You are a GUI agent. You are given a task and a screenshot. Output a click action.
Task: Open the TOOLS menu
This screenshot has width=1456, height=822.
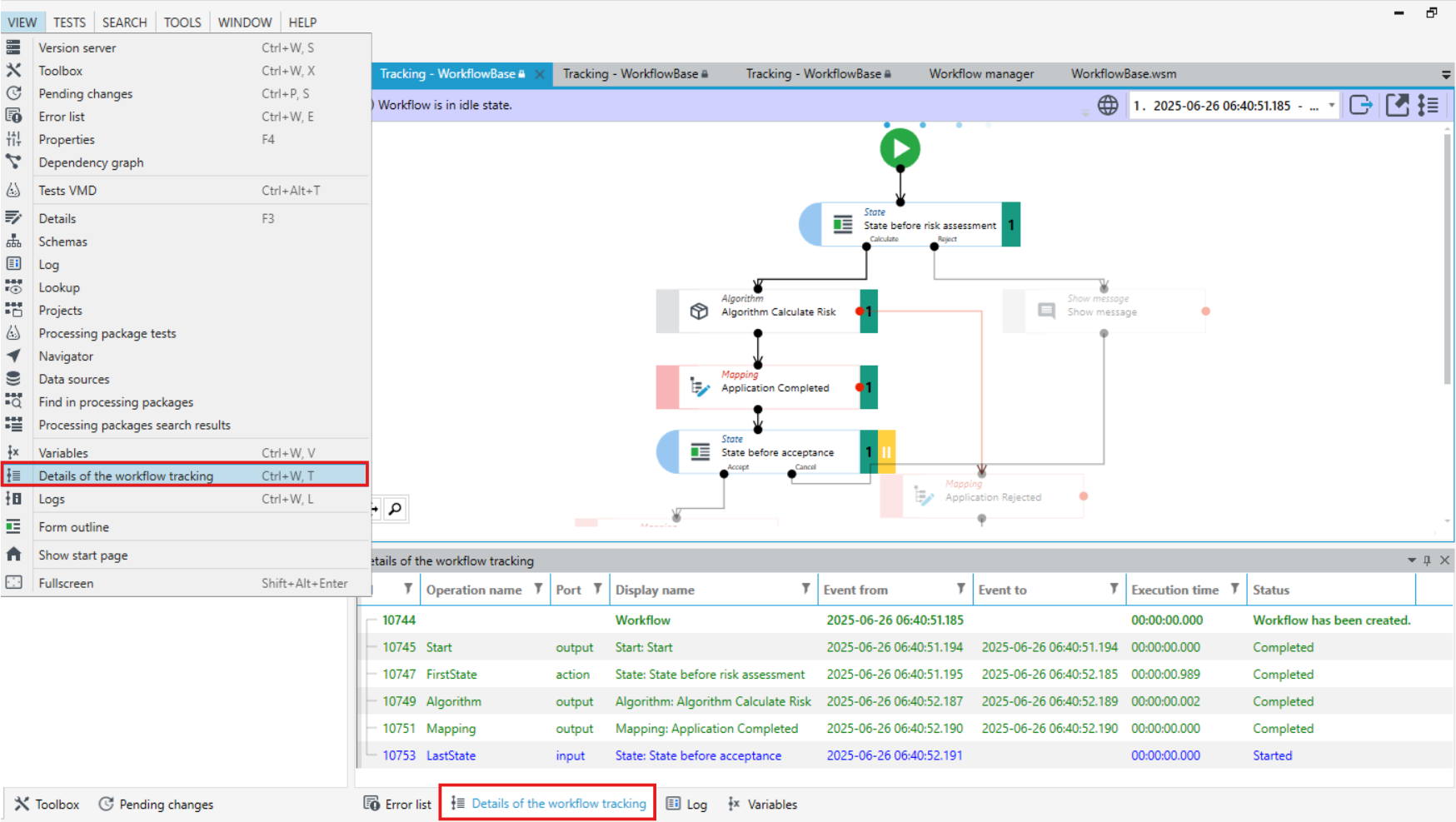182,22
